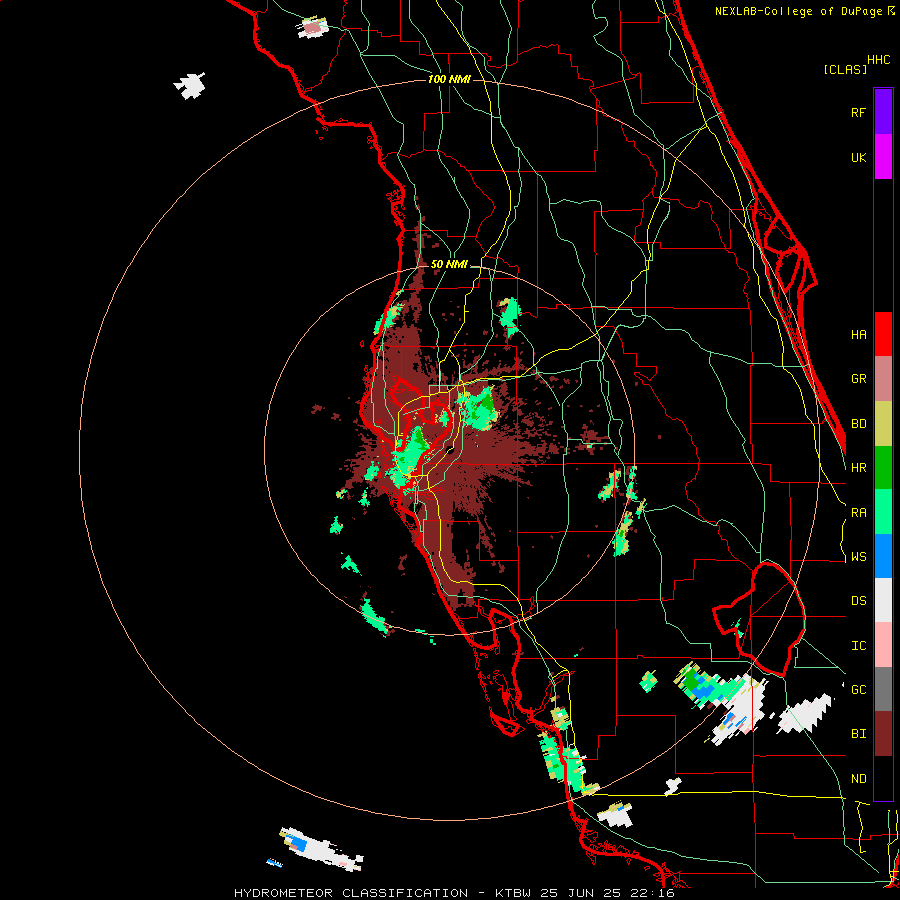
Task: Click the "KTBW" radar site identifier
Action: pyautogui.click(x=512, y=893)
